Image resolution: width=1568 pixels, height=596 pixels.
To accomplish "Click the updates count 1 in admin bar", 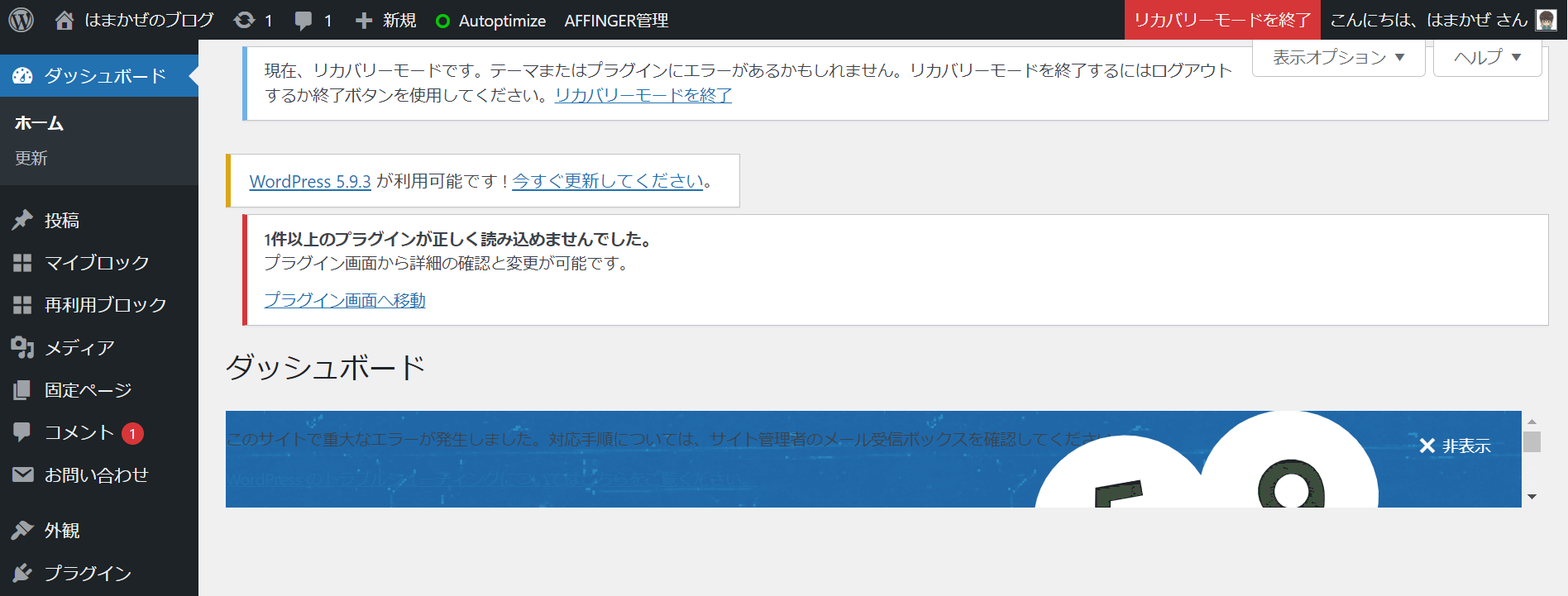I will [268, 21].
